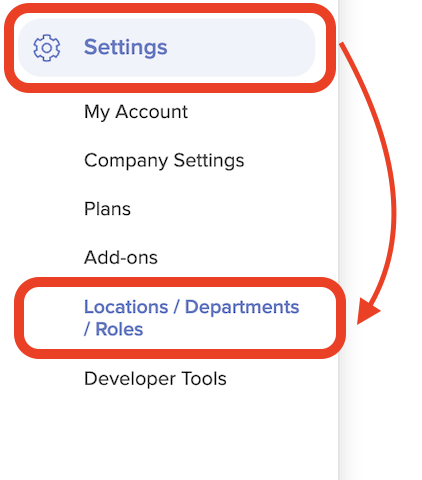Click the Settings gear icon
Screen dimensions: 422x480
click(x=47, y=48)
